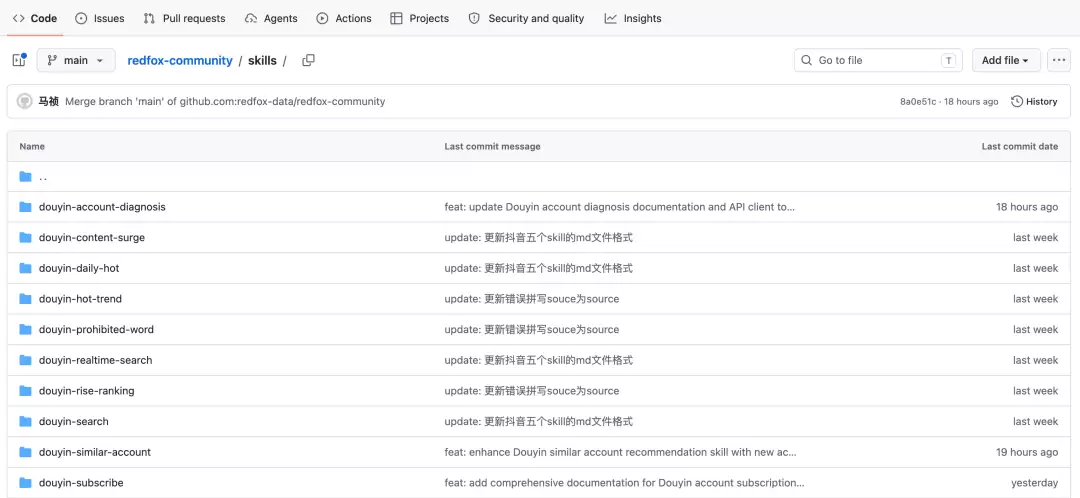Screen dimensions: 1080x498
Task: Open the douyin-prohibited-word folder
Action: click(x=96, y=329)
